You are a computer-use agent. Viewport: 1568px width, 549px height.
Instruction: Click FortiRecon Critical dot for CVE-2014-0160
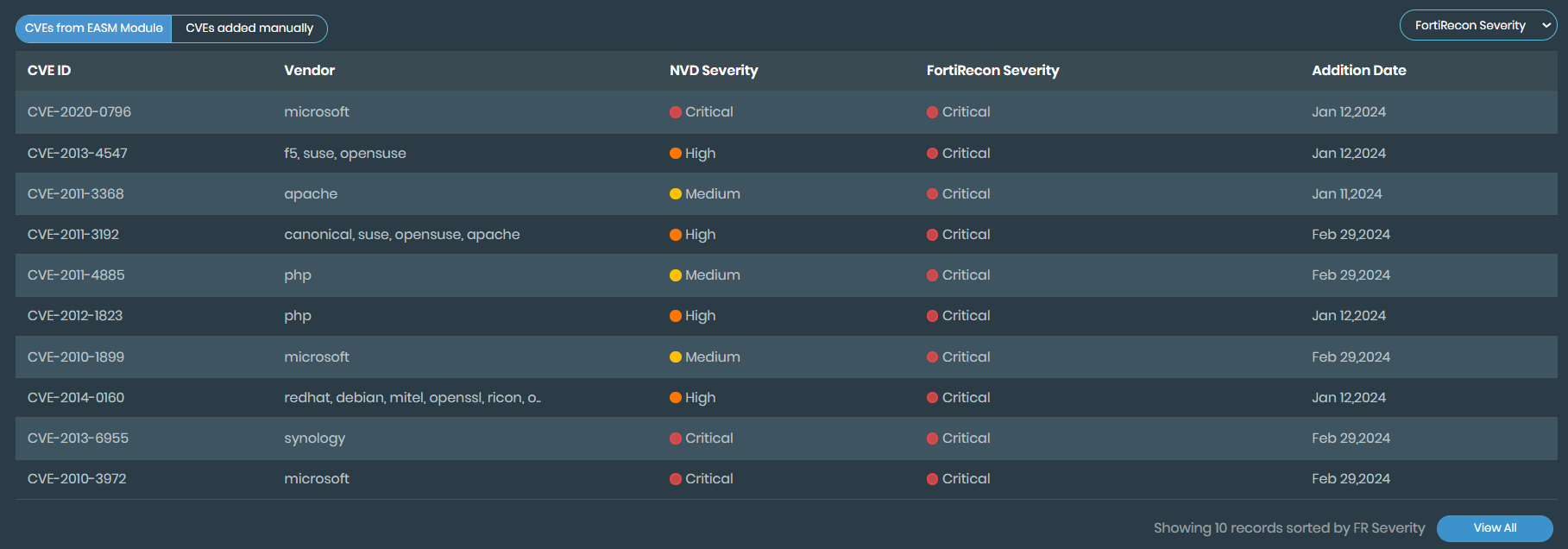pyautogui.click(x=932, y=398)
